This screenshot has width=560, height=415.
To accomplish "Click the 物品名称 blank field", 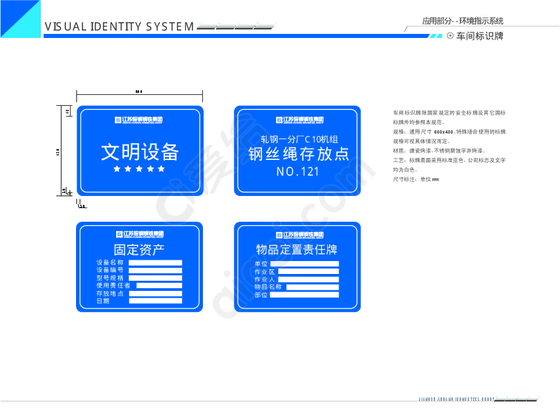I will [x=312, y=287].
